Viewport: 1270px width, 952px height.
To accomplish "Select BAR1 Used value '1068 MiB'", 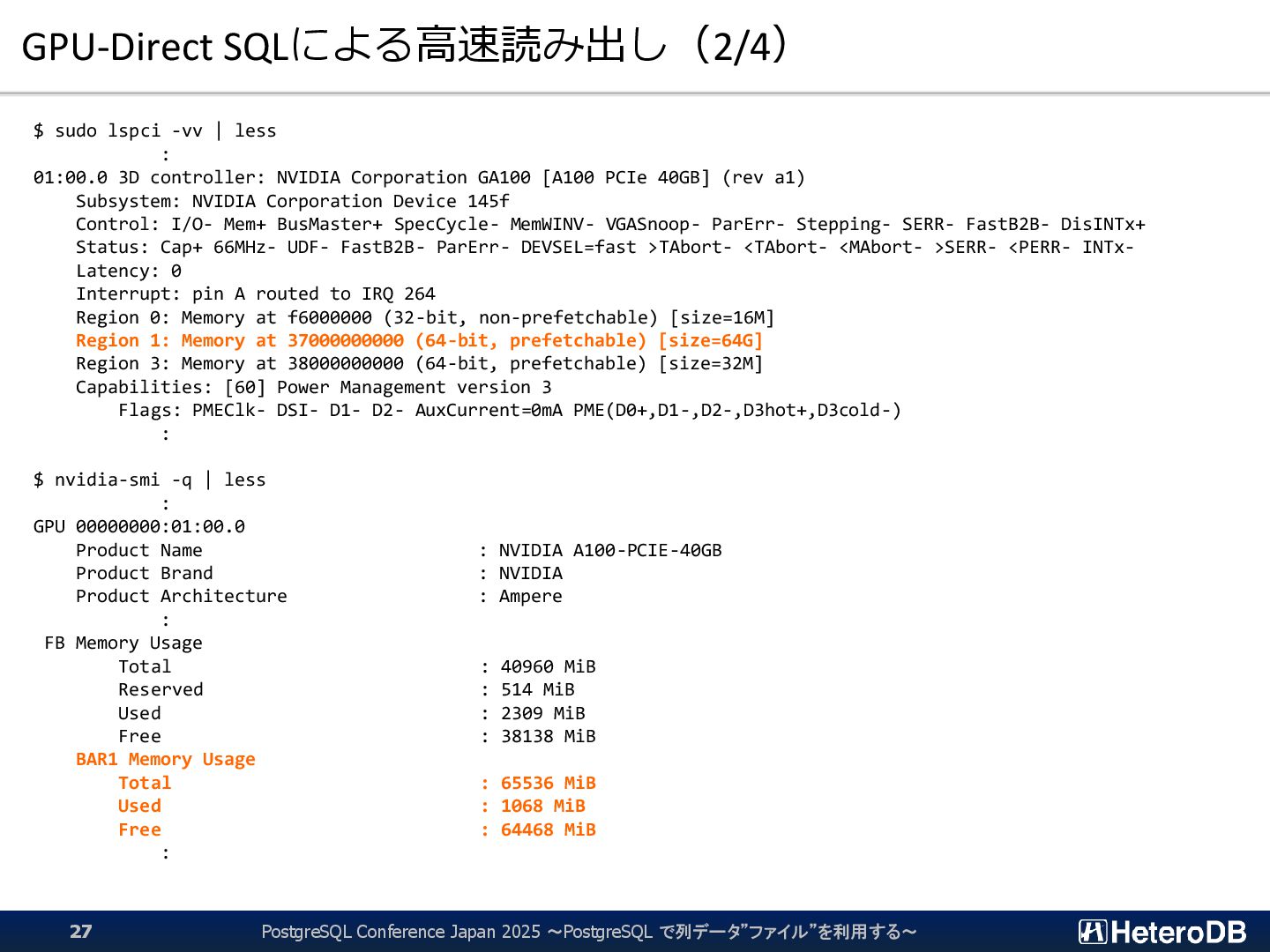I will pos(543,806).
